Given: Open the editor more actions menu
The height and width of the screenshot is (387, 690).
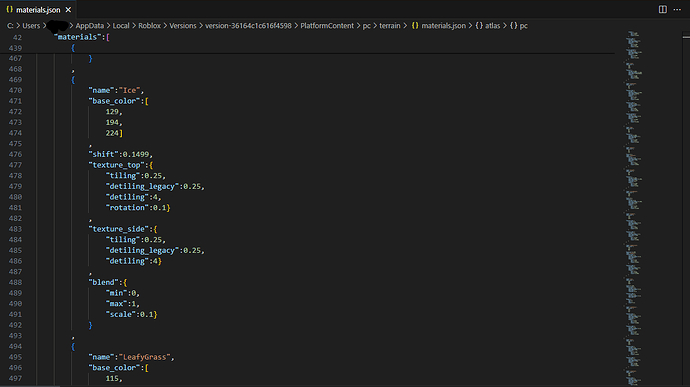Looking at the screenshot, I should click(677, 9).
